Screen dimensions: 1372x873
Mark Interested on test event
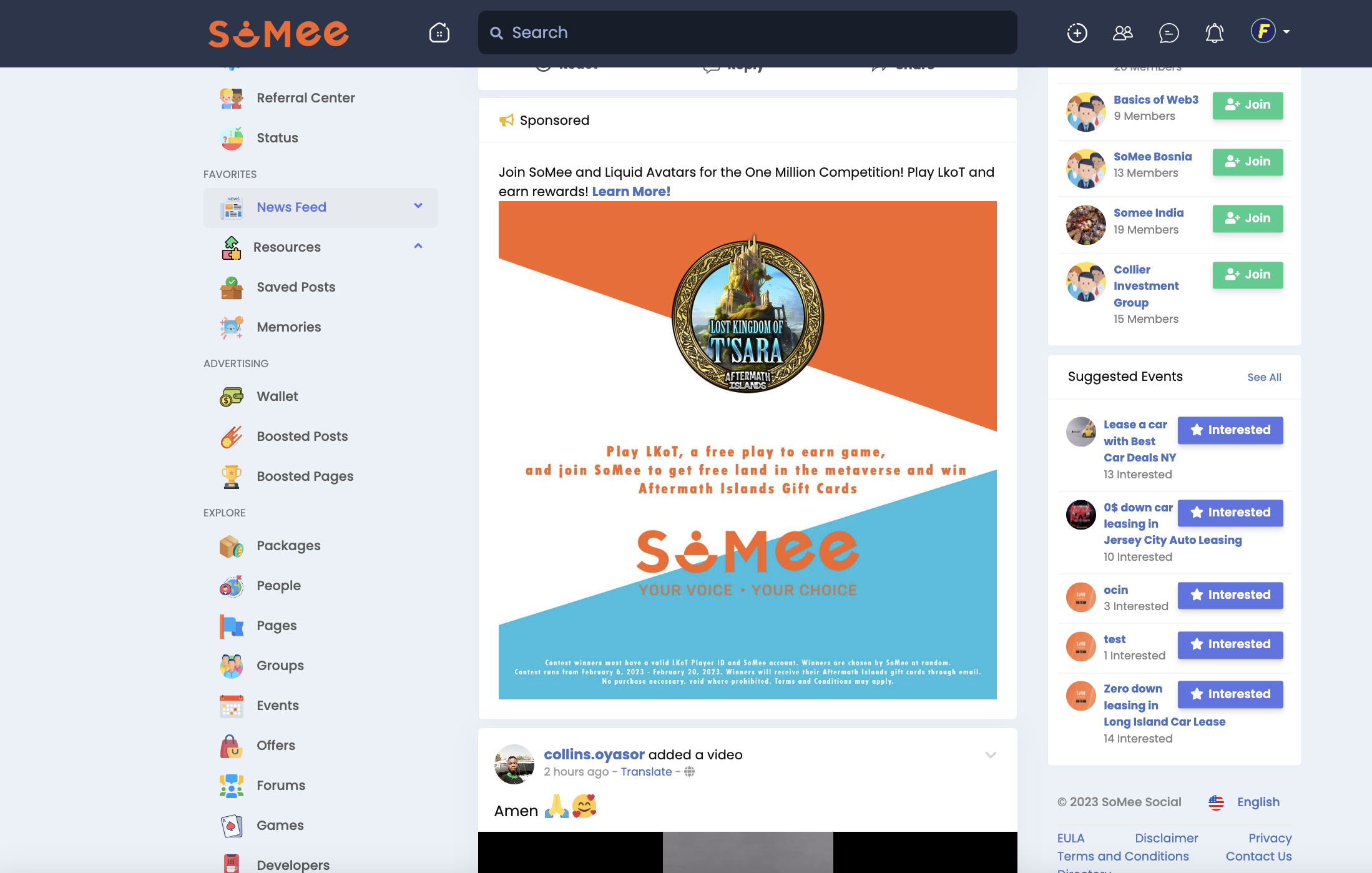tap(1230, 644)
